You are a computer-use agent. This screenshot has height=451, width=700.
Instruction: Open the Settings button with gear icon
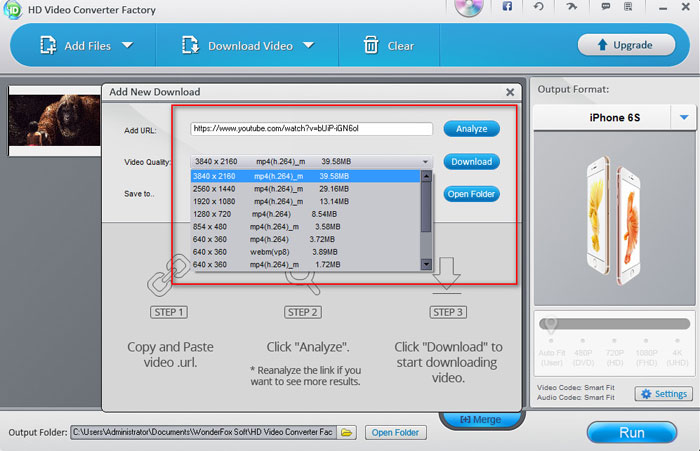click(x=664, y=394)
